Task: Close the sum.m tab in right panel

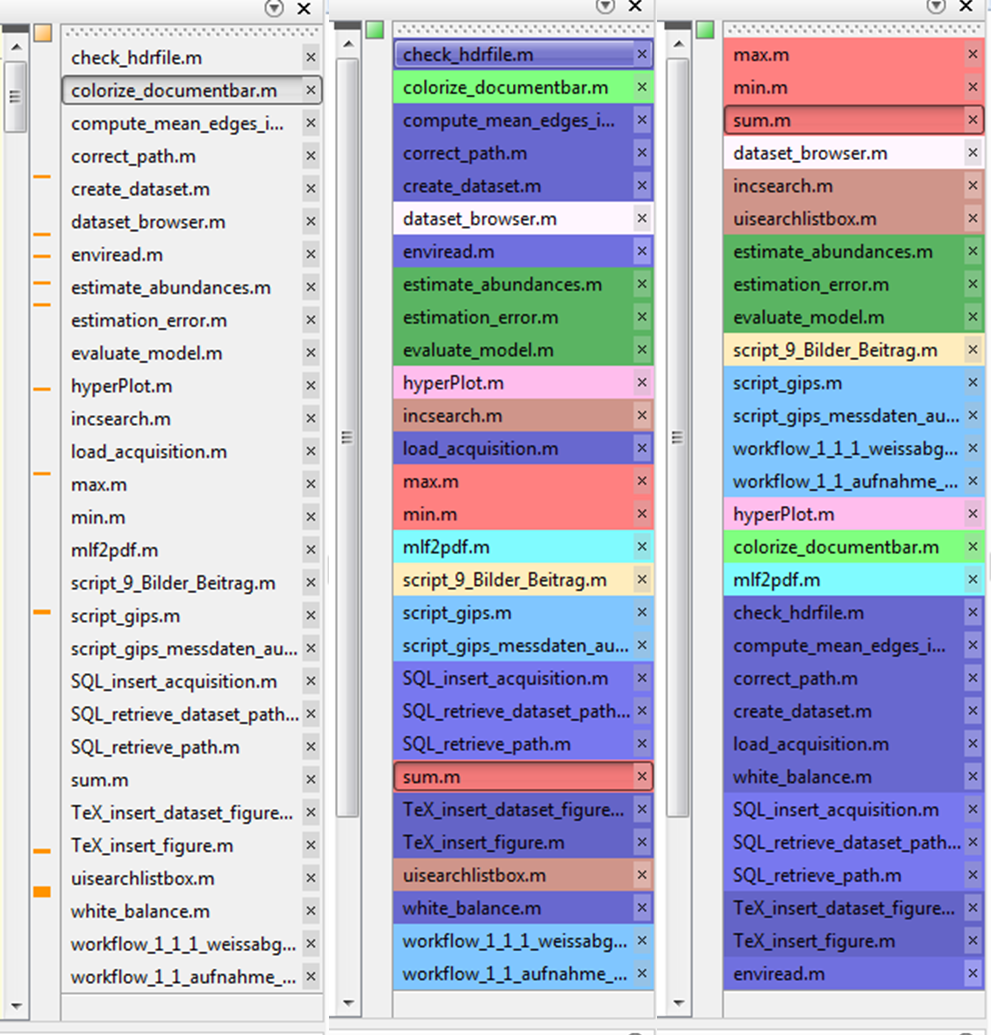Action: 973,120
